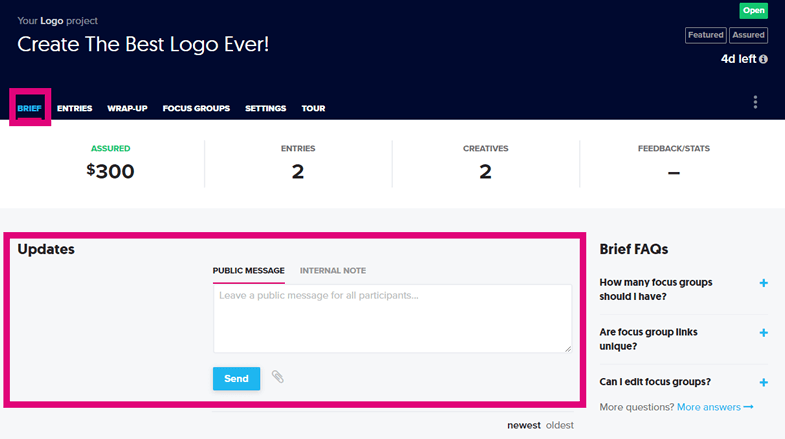785x439 pixels.
Task: Open the Settings tab
Action: [265, 108]
